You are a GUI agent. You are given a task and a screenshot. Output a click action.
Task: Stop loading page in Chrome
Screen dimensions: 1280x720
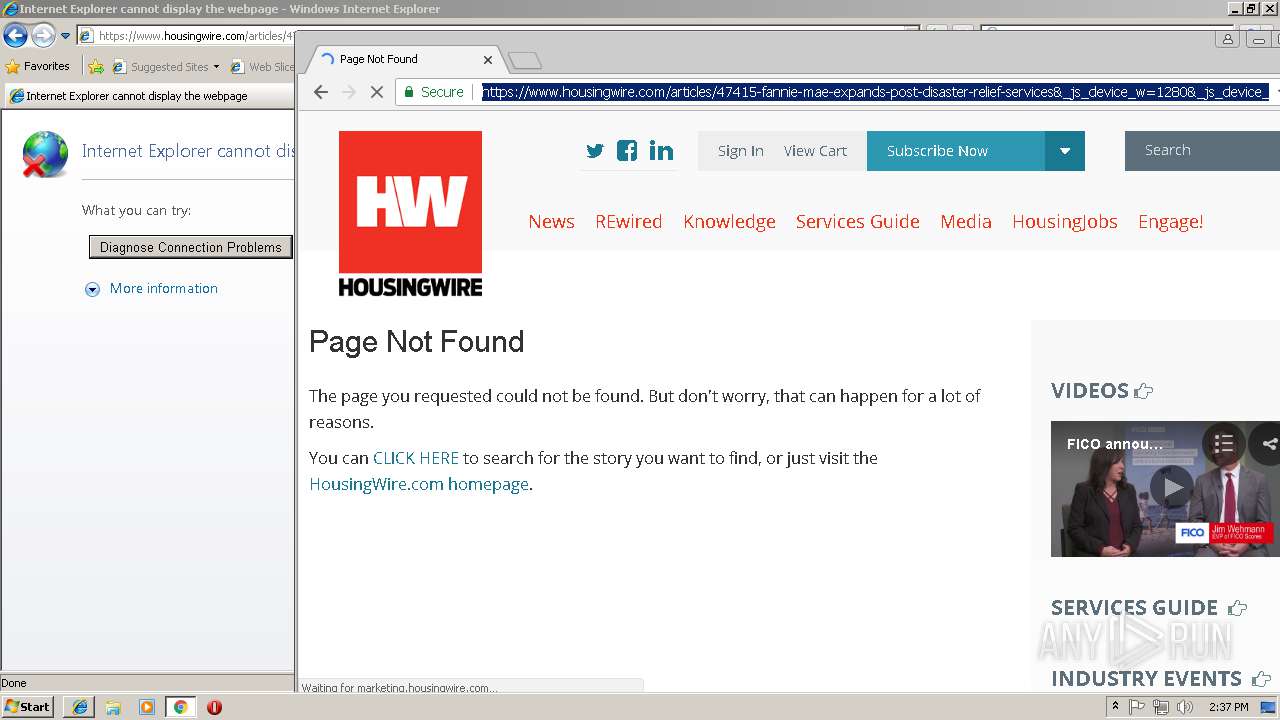377,92
